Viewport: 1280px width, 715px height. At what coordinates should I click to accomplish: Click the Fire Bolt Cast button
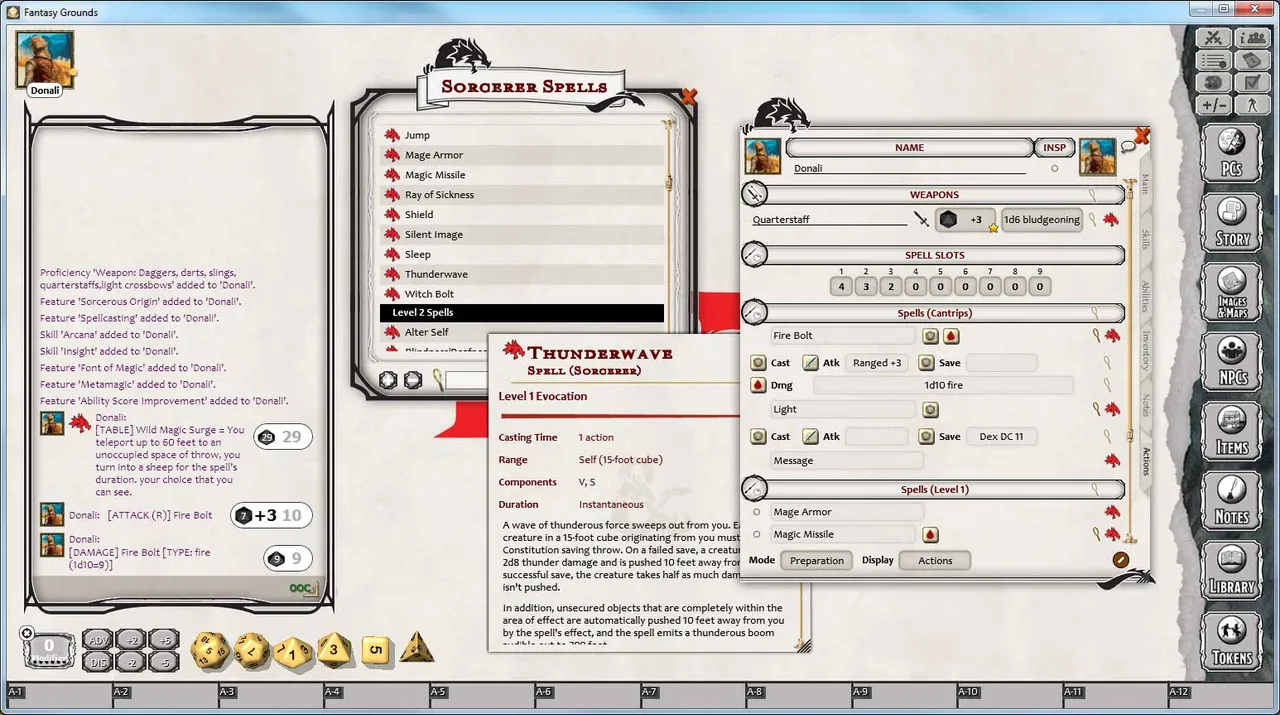point(758,363)
